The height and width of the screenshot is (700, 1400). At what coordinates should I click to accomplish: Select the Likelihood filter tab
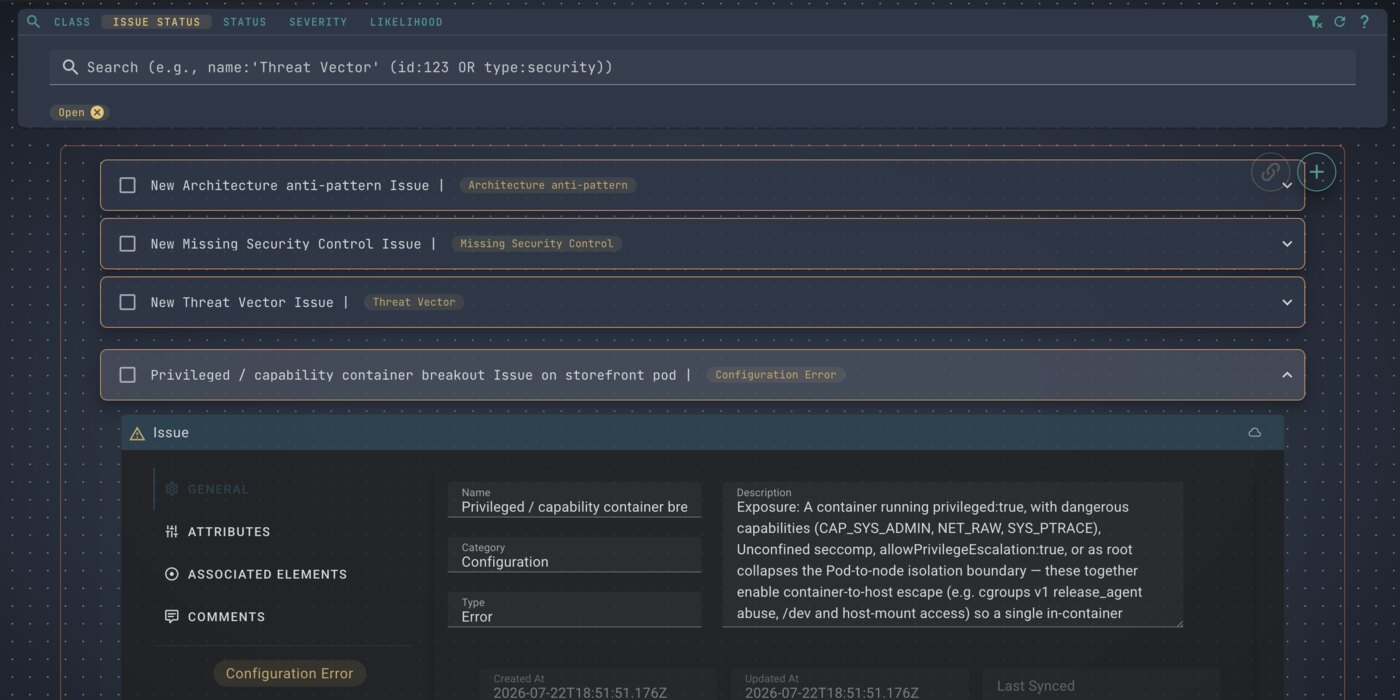pos(406,22)
